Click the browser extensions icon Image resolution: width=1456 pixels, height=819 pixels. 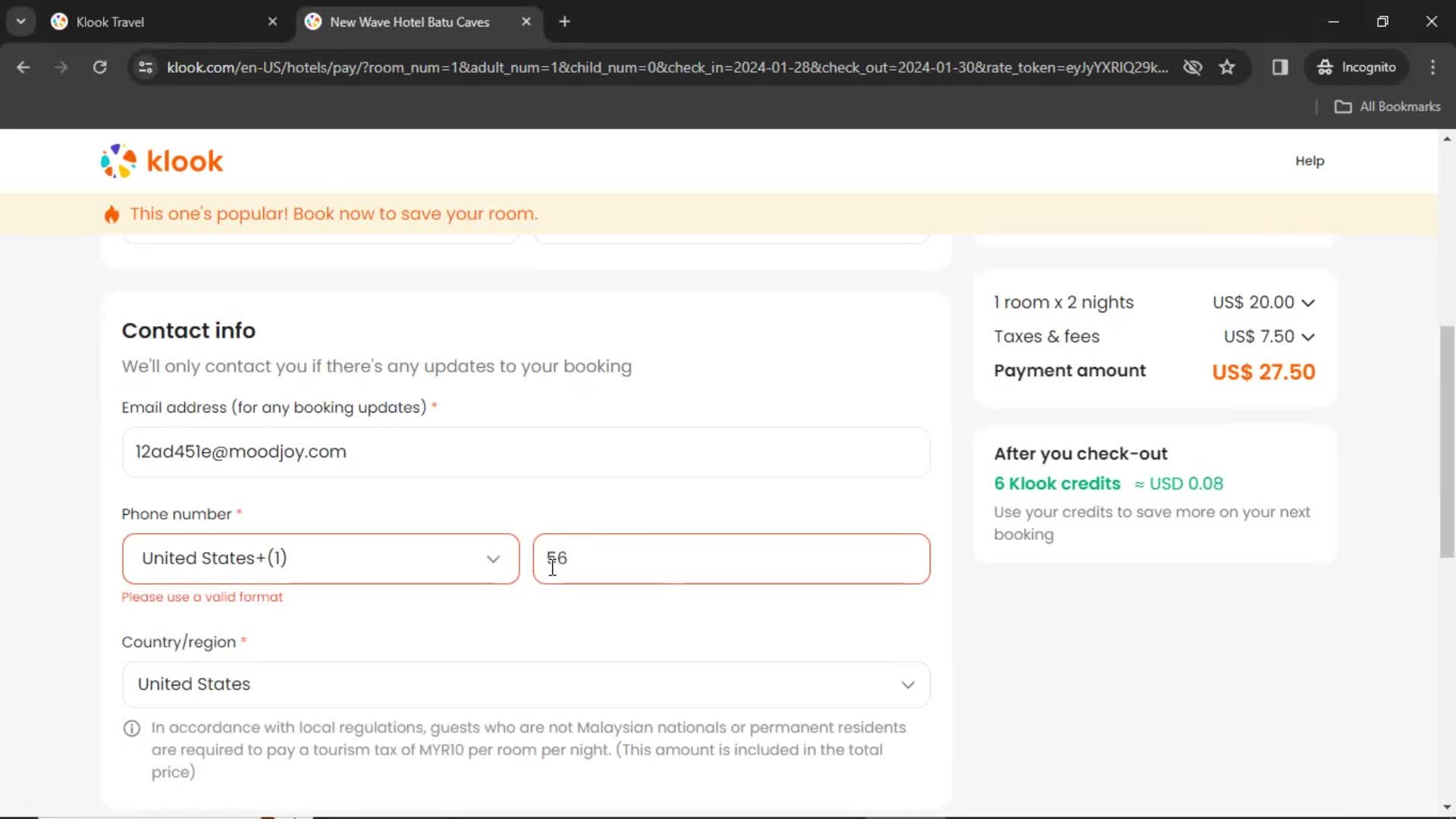pos(1281,67)
